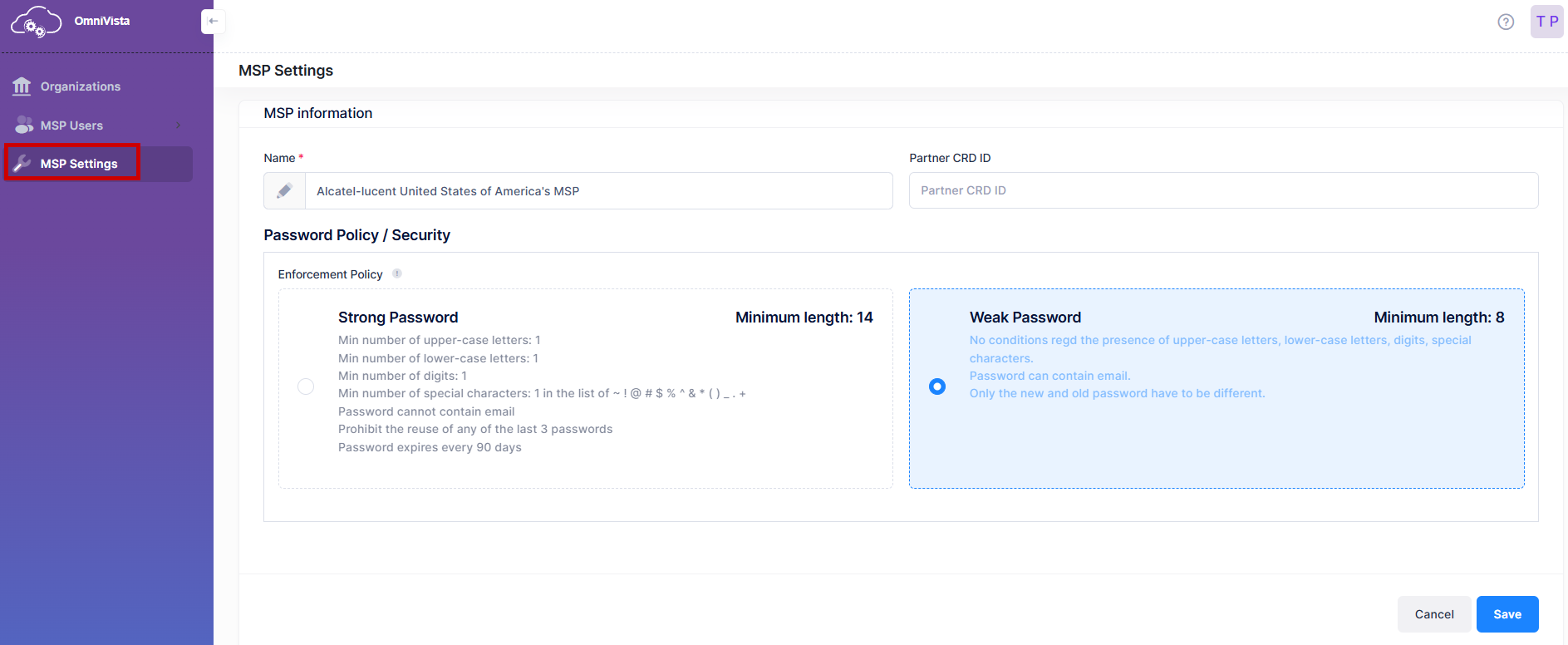Click into the Partner CRD ID field
Viewport: 1568px width, 645px height.
[1223, 190]
